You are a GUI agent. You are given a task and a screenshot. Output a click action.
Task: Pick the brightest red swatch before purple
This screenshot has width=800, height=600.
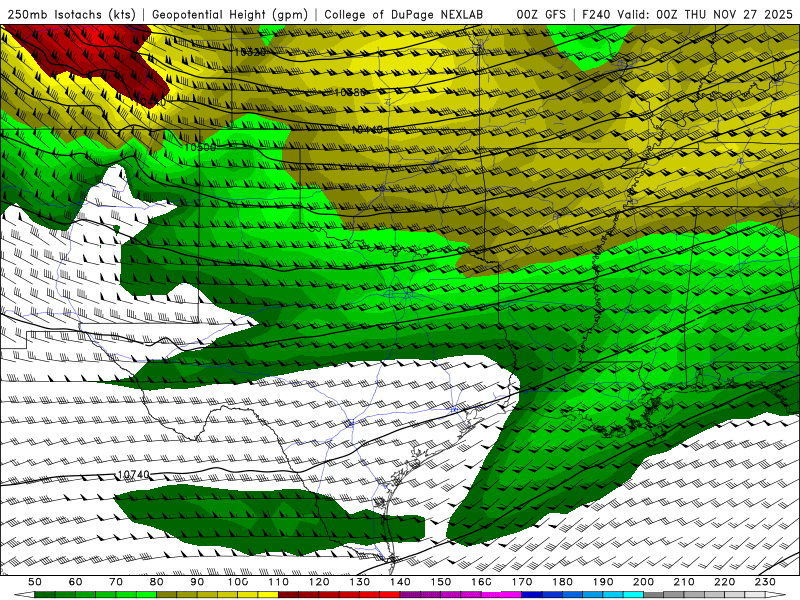pyautogui.click(x=390, y=594)
